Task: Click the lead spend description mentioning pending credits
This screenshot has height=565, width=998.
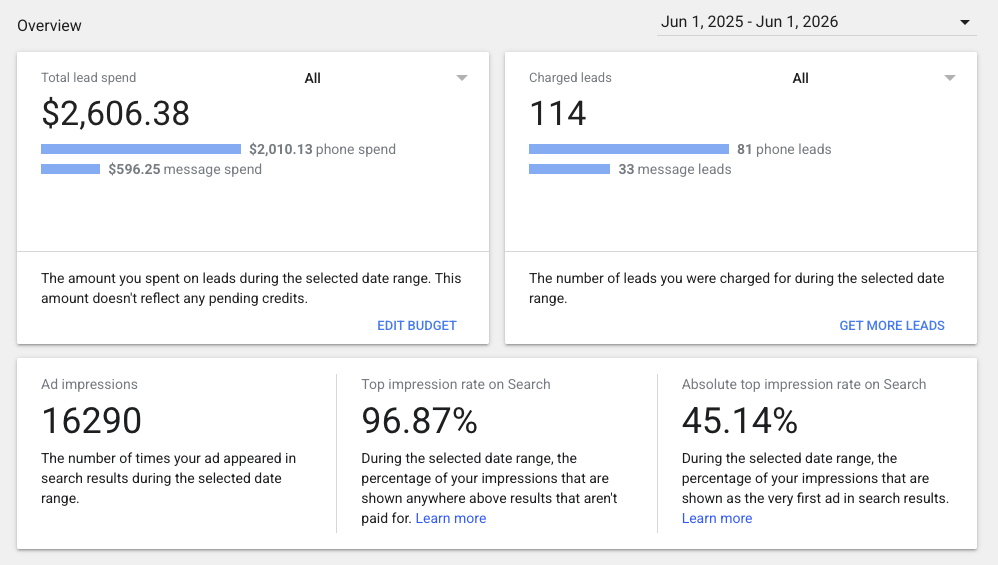Action: tap(251, 288)
